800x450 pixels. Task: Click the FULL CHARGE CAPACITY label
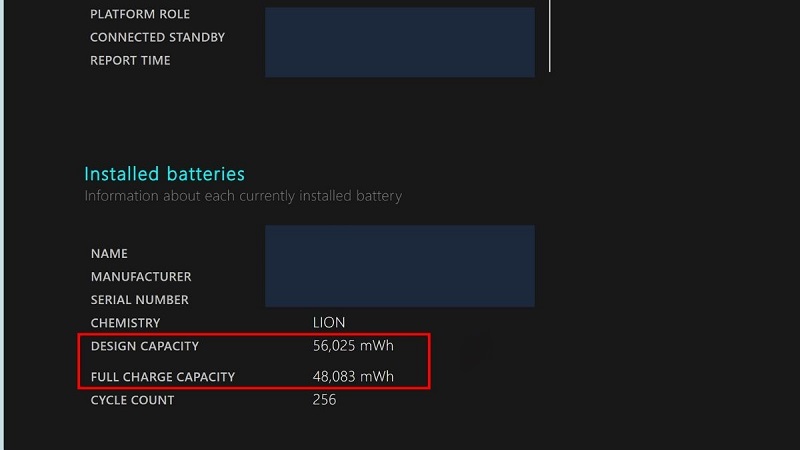[x=162, y=377]
